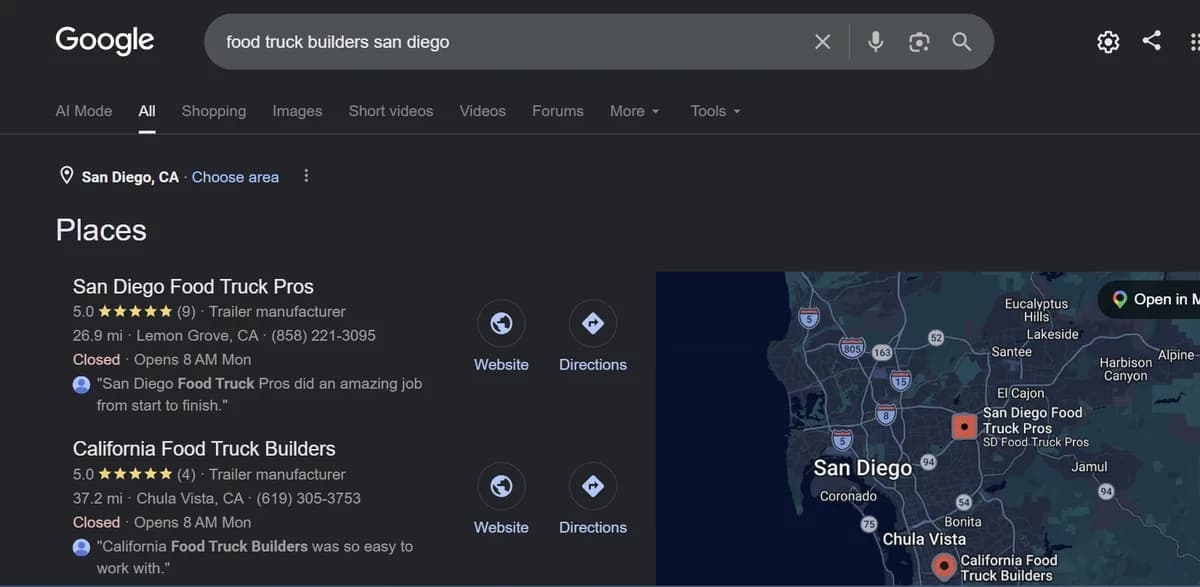
Task: Click the Google logo
Action: pyautogui.click(x=105, y=41)
